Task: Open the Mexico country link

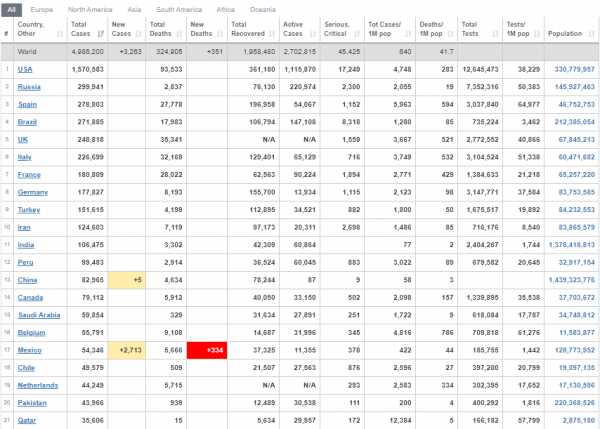Action: [x=29, y=351]
